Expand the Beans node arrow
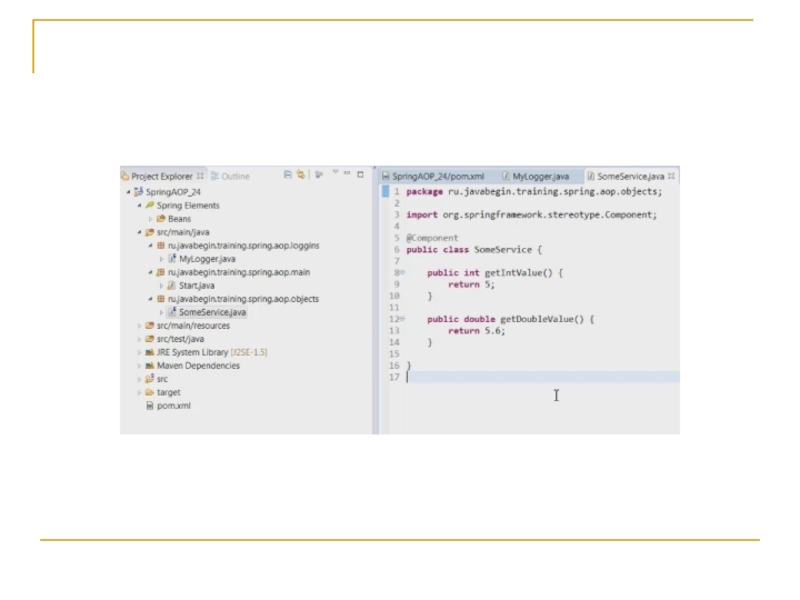800x600 pixels. pos(150,219)
